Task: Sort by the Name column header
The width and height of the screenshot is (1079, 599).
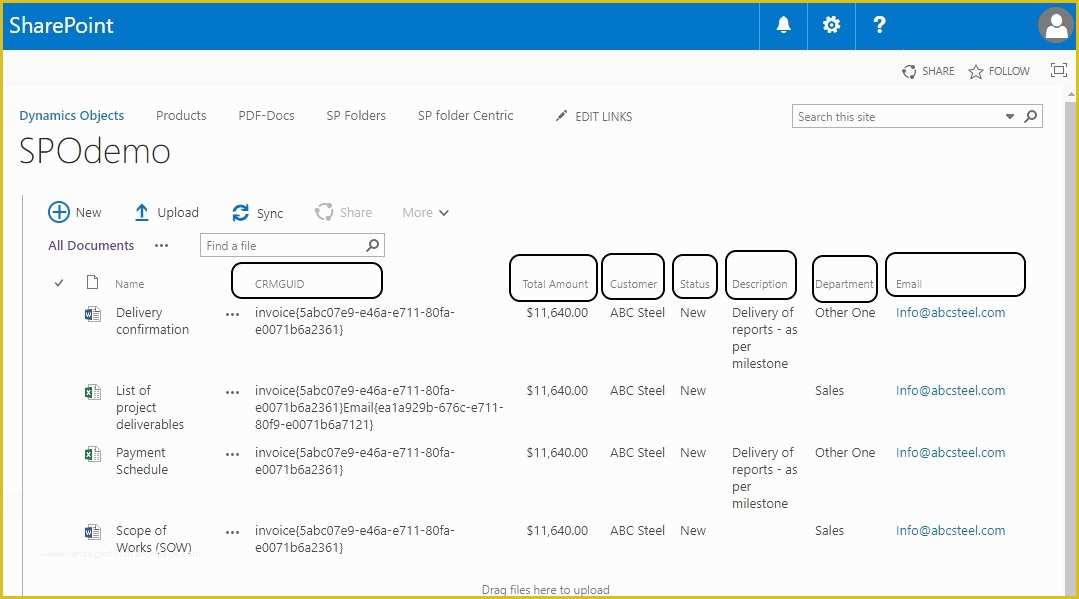Action: (129, 284)
